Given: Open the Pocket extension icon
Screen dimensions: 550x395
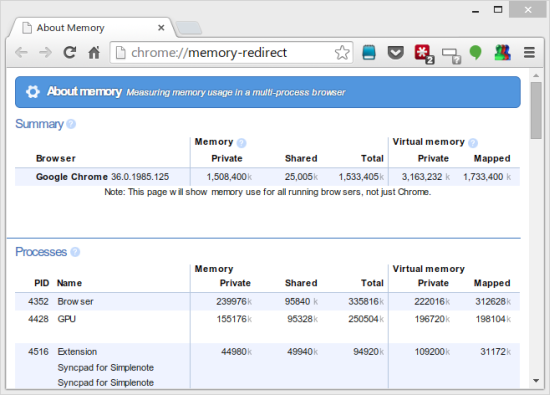Looking at the screenshot, I should [395, 53].
